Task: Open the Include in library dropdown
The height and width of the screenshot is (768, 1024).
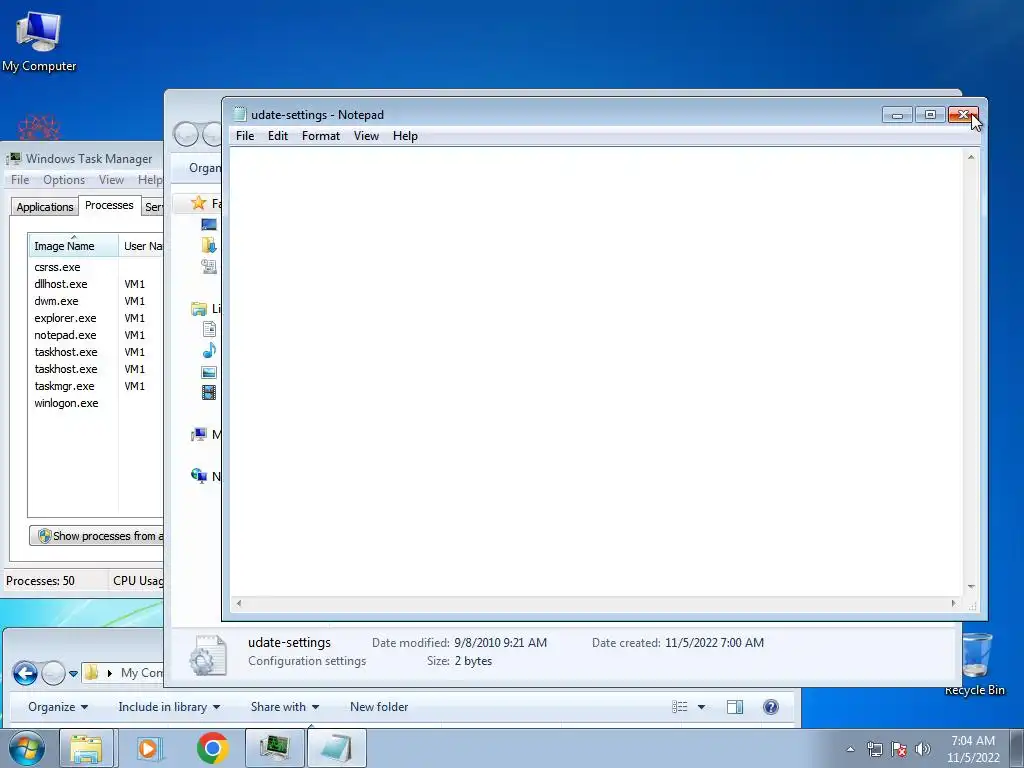Action: coord(169,707)
